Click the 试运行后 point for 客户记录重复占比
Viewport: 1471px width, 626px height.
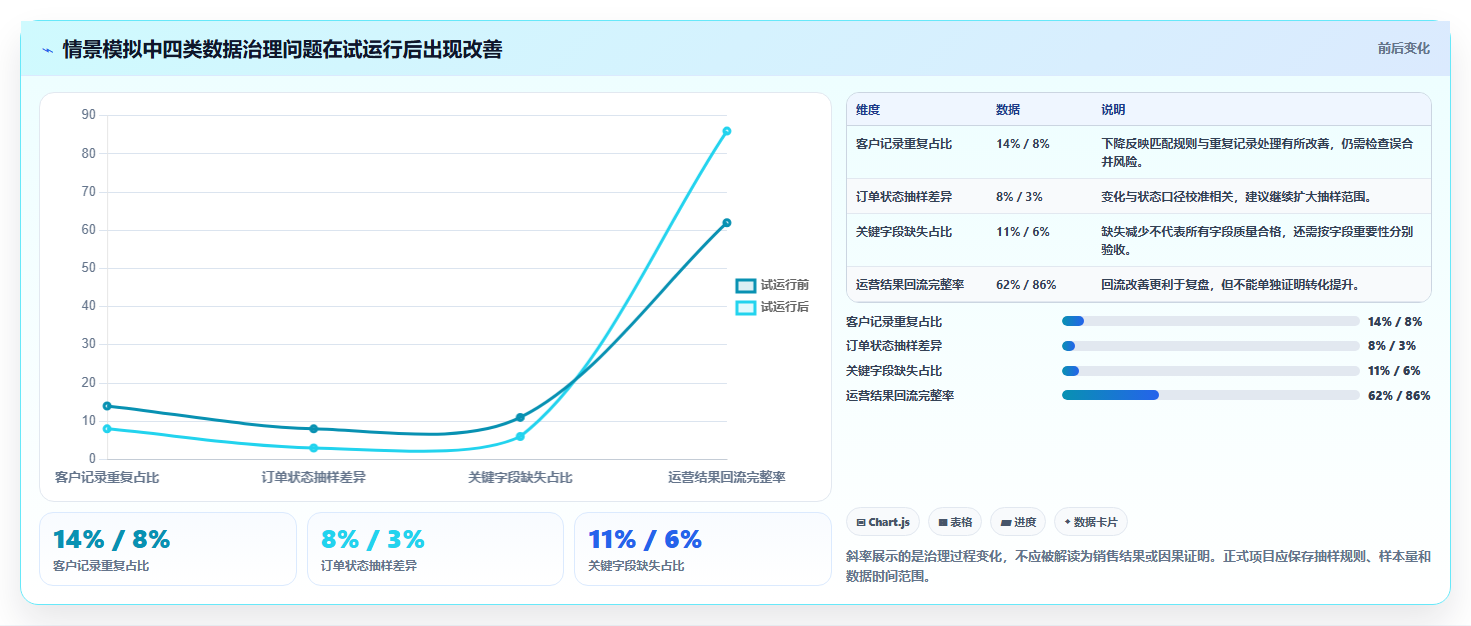(107, 429)
